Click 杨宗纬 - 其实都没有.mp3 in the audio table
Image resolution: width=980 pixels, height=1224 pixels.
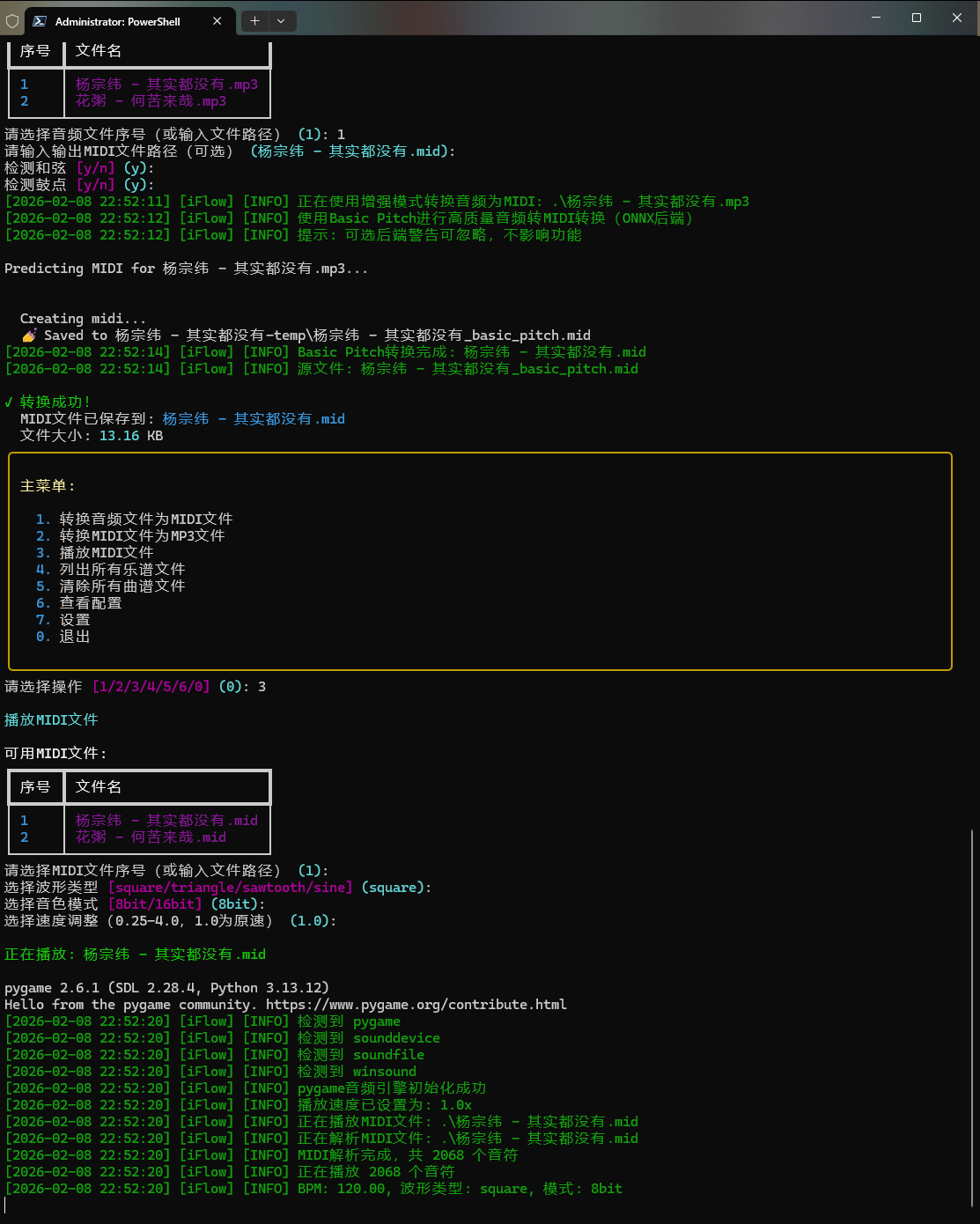pos(166,85)
